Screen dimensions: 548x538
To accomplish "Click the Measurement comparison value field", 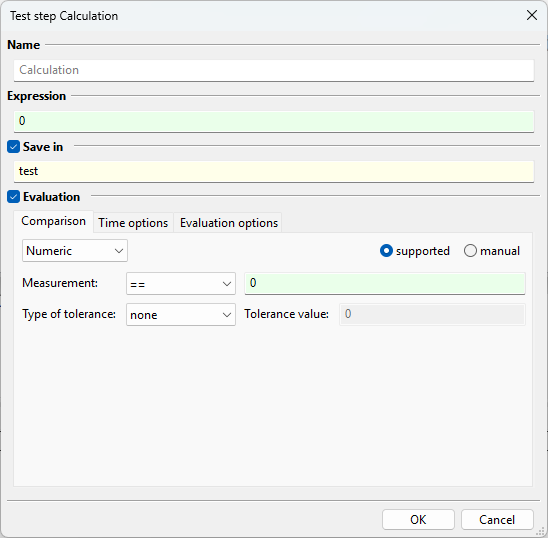I will 385,283.
